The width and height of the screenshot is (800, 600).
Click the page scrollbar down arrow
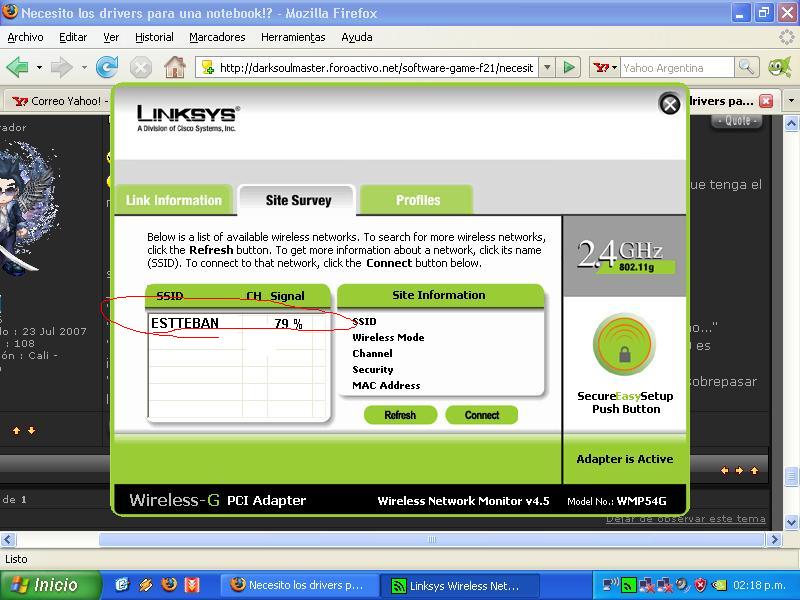click(x=791, y=522)
